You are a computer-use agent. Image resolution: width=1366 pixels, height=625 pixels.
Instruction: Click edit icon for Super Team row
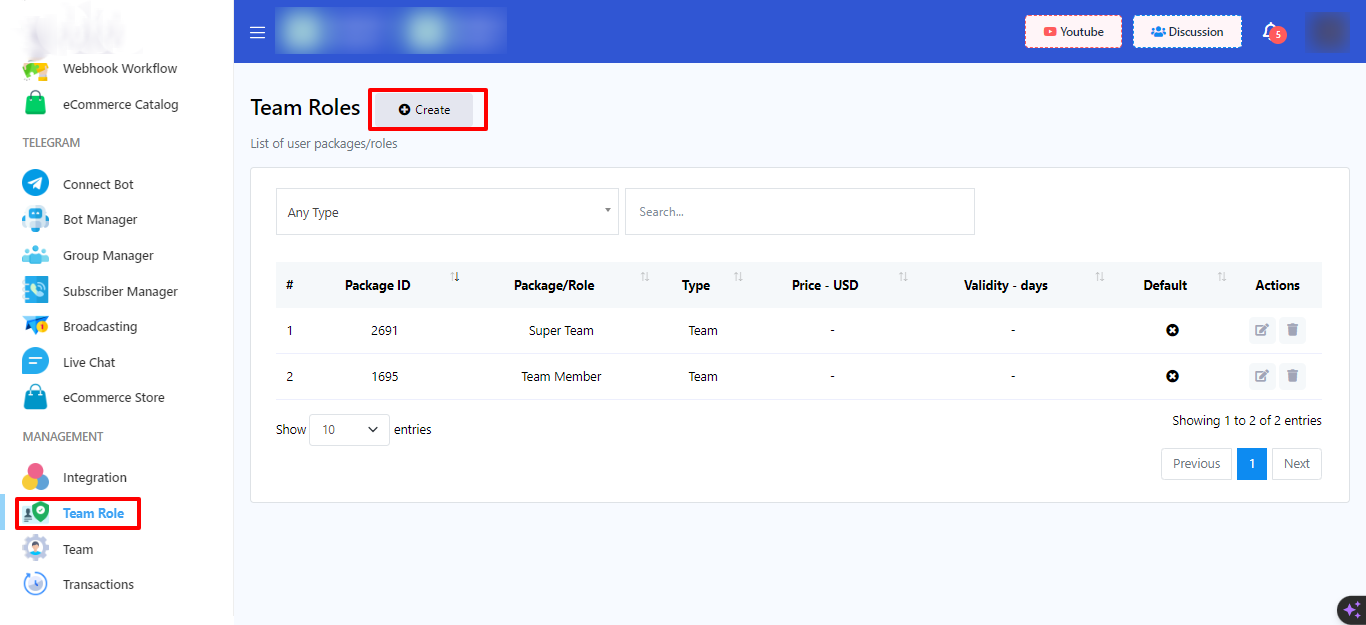tap(1262, 330)
